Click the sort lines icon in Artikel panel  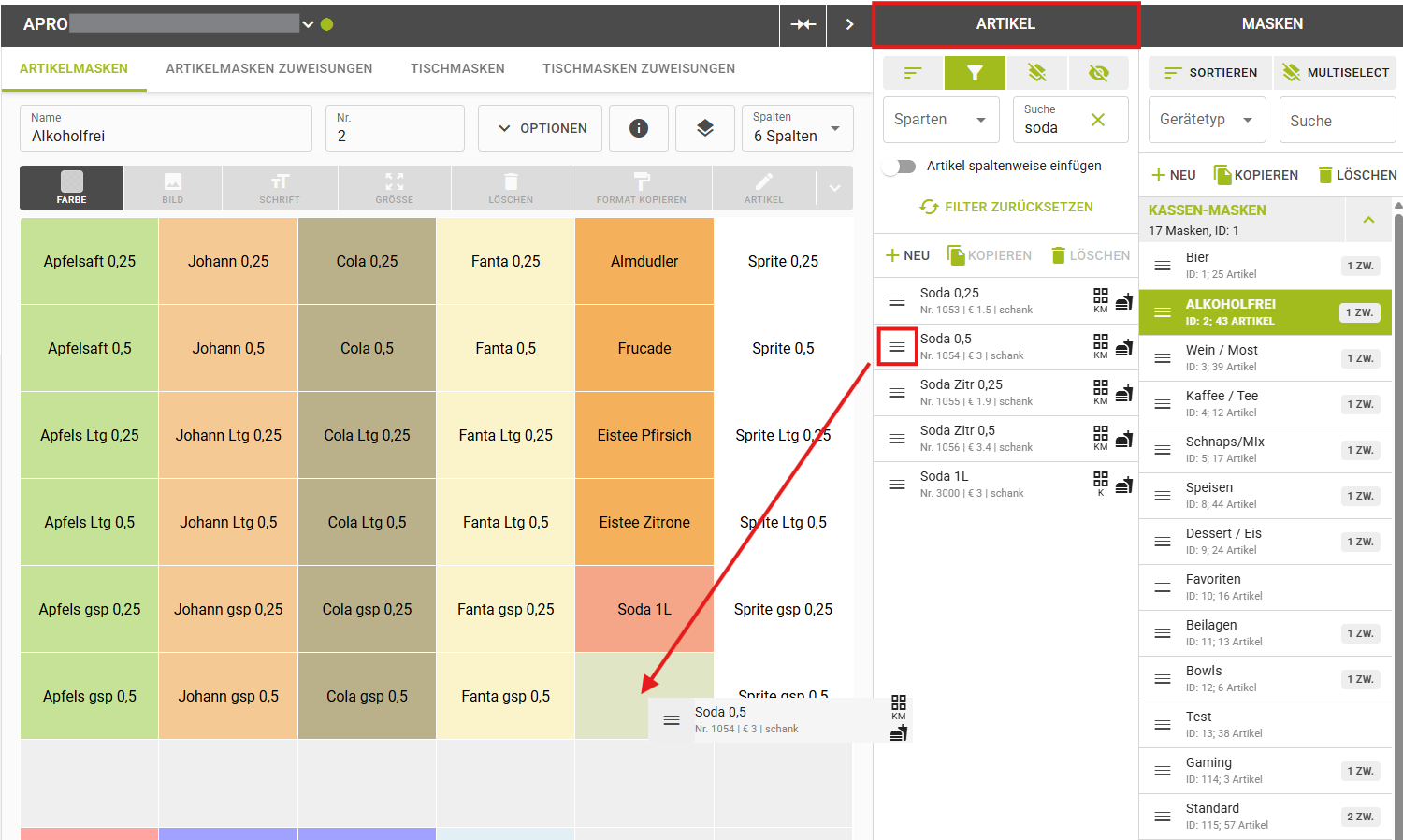coord(913,73)
